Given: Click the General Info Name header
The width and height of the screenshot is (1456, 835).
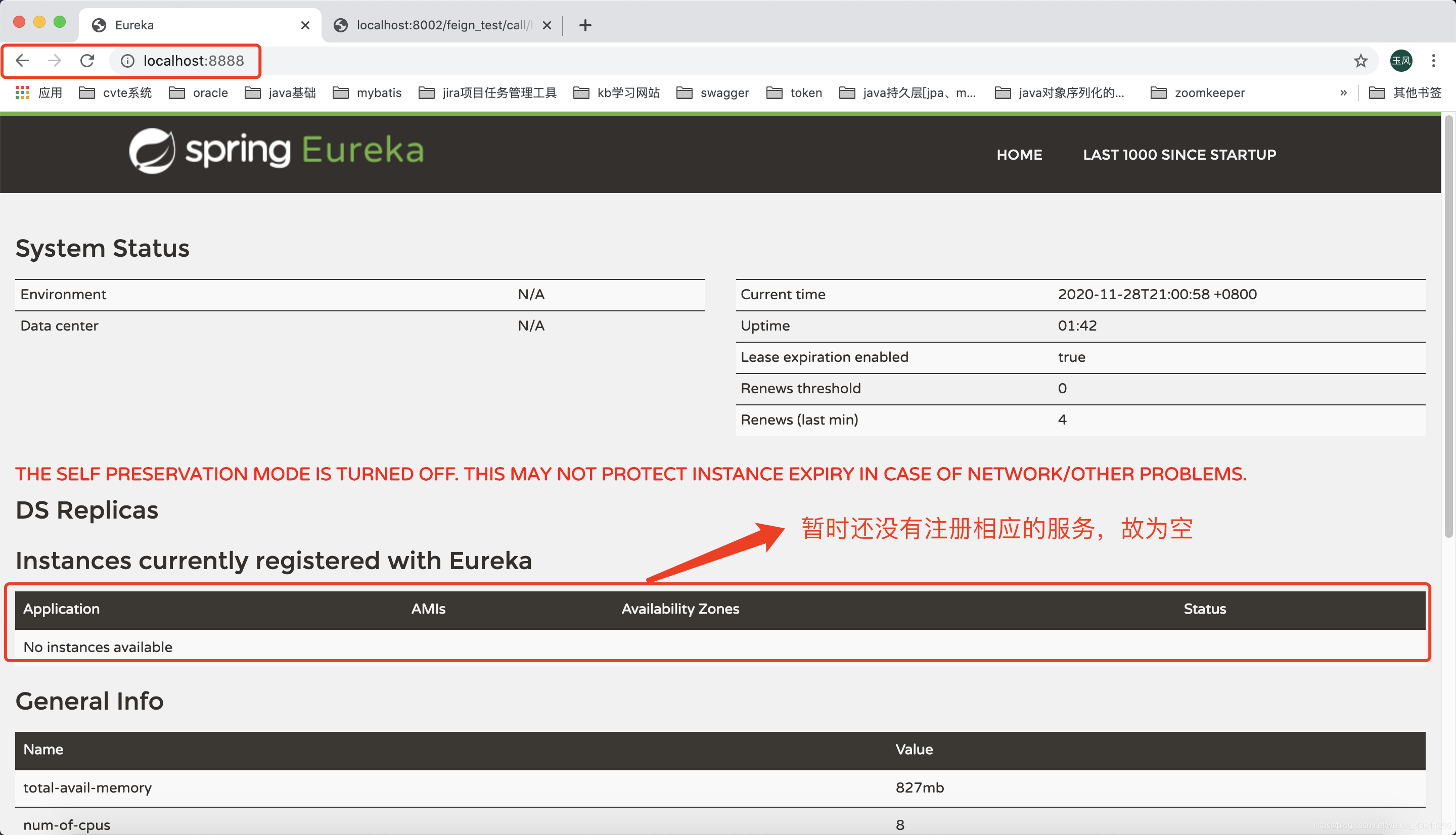Looking at the screenshot, I should click(43, 749).
